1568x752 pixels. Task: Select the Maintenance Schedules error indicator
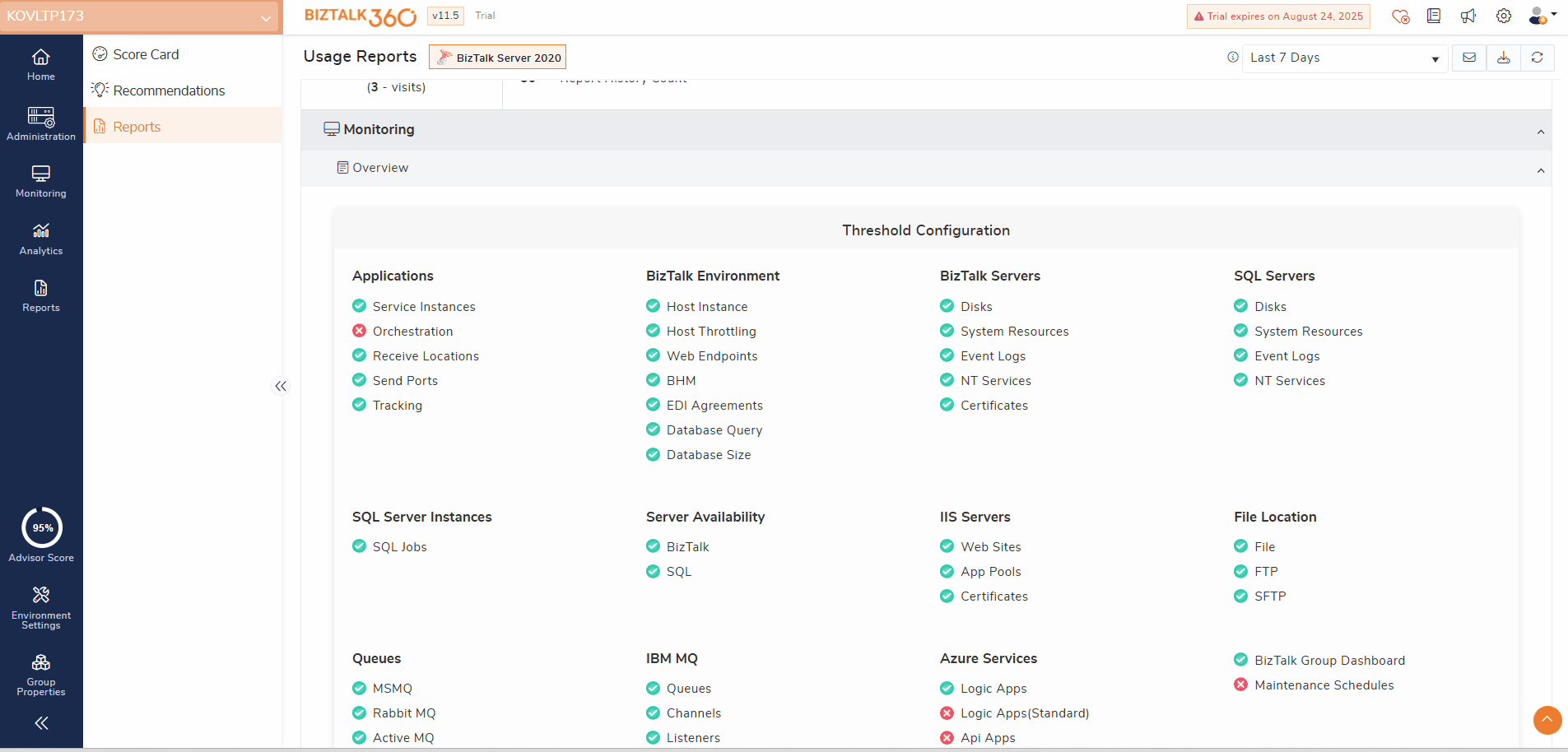1241,685
